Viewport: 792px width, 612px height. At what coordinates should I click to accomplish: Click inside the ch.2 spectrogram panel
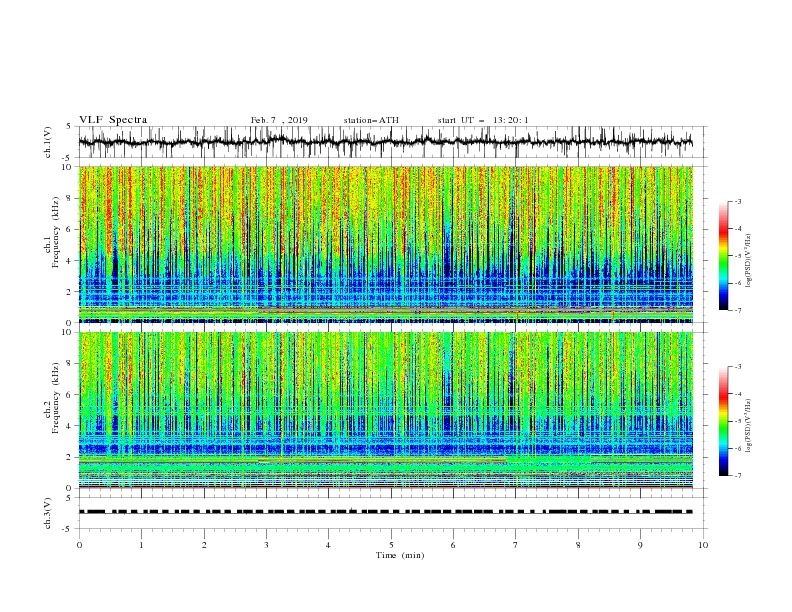[x=385, y=410]
